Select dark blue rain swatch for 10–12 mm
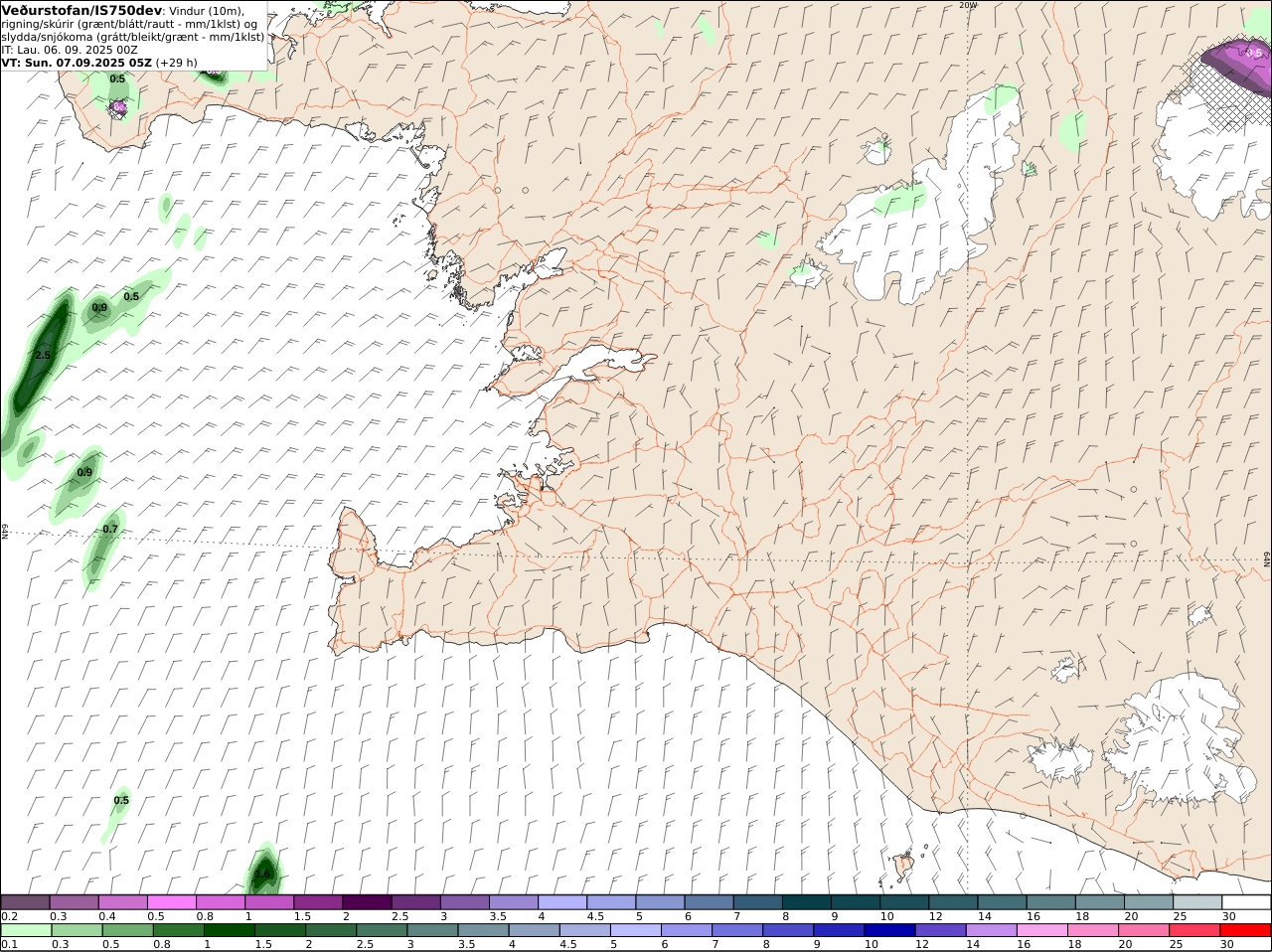1272x952 pixels. click(x=889, y=930)
